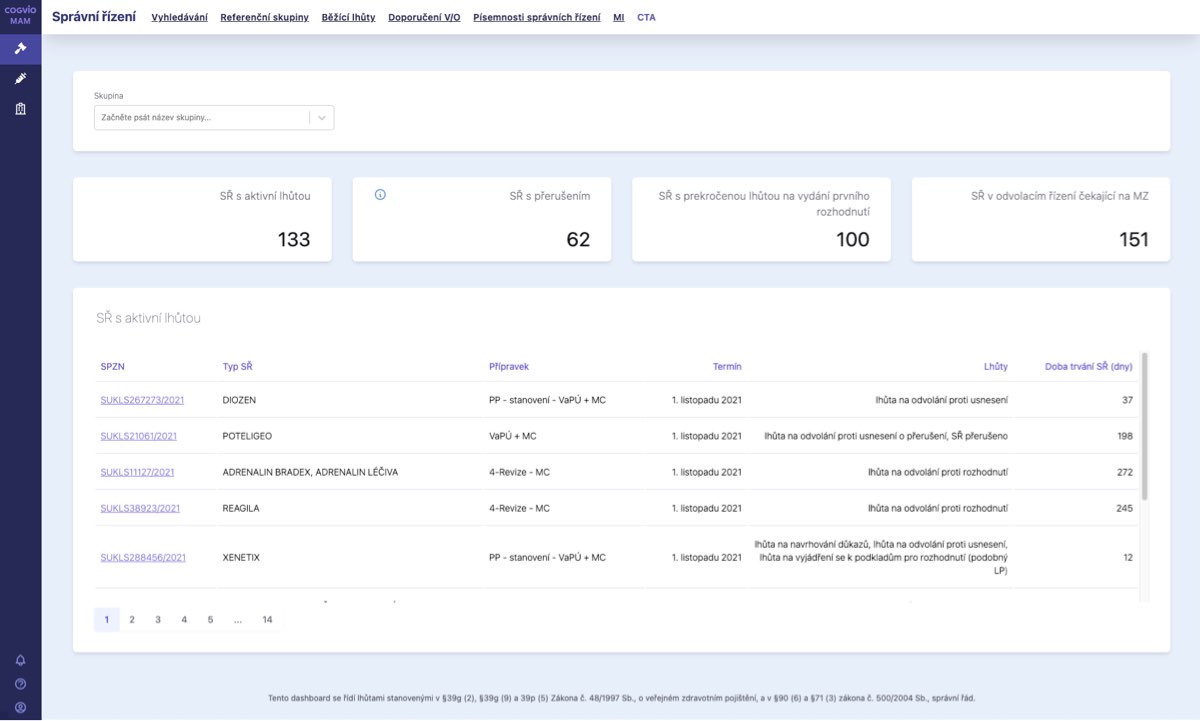Open link SUKLS288456/2021
This screenshot has height=721, width=1200.
coord(143,557)
